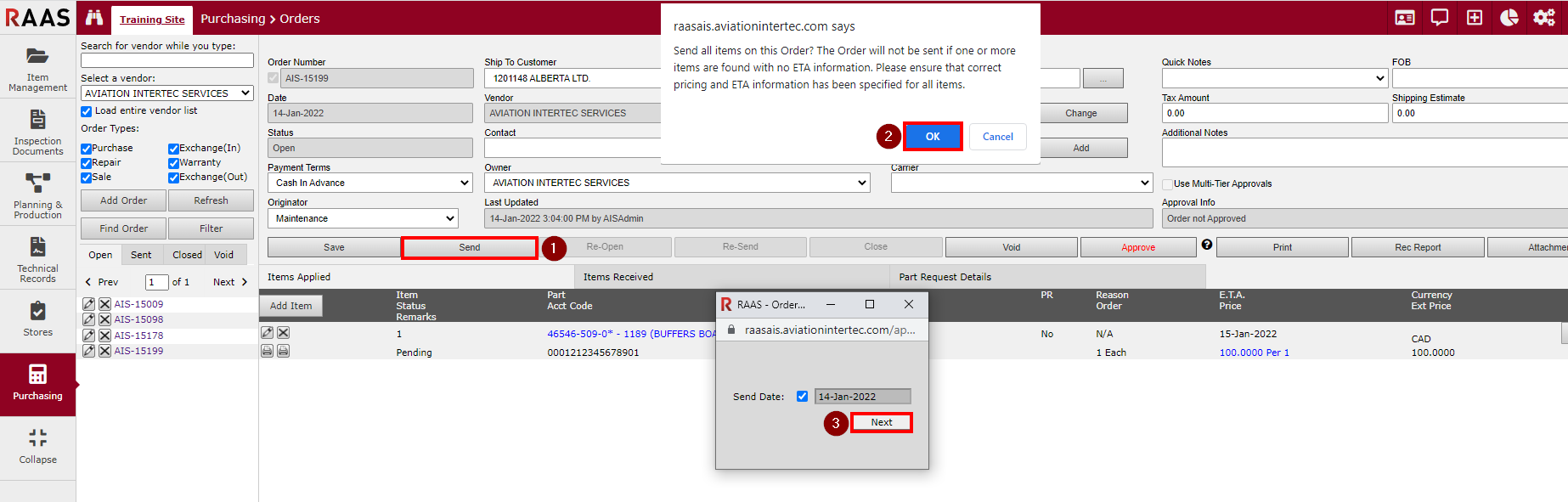1568x502 pixels.
Task: Click the vendor search text field
Action: coord(166,60)
